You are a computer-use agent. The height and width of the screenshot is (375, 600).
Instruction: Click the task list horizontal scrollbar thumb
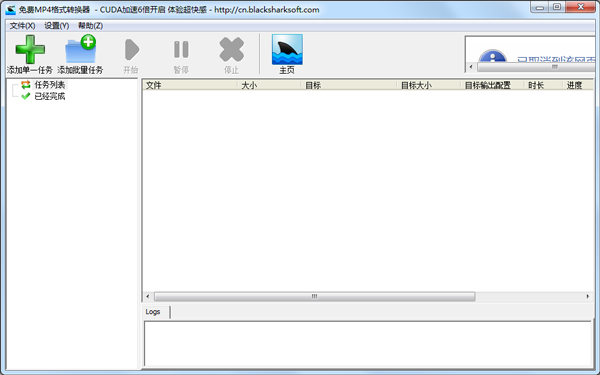coord(315,297)
